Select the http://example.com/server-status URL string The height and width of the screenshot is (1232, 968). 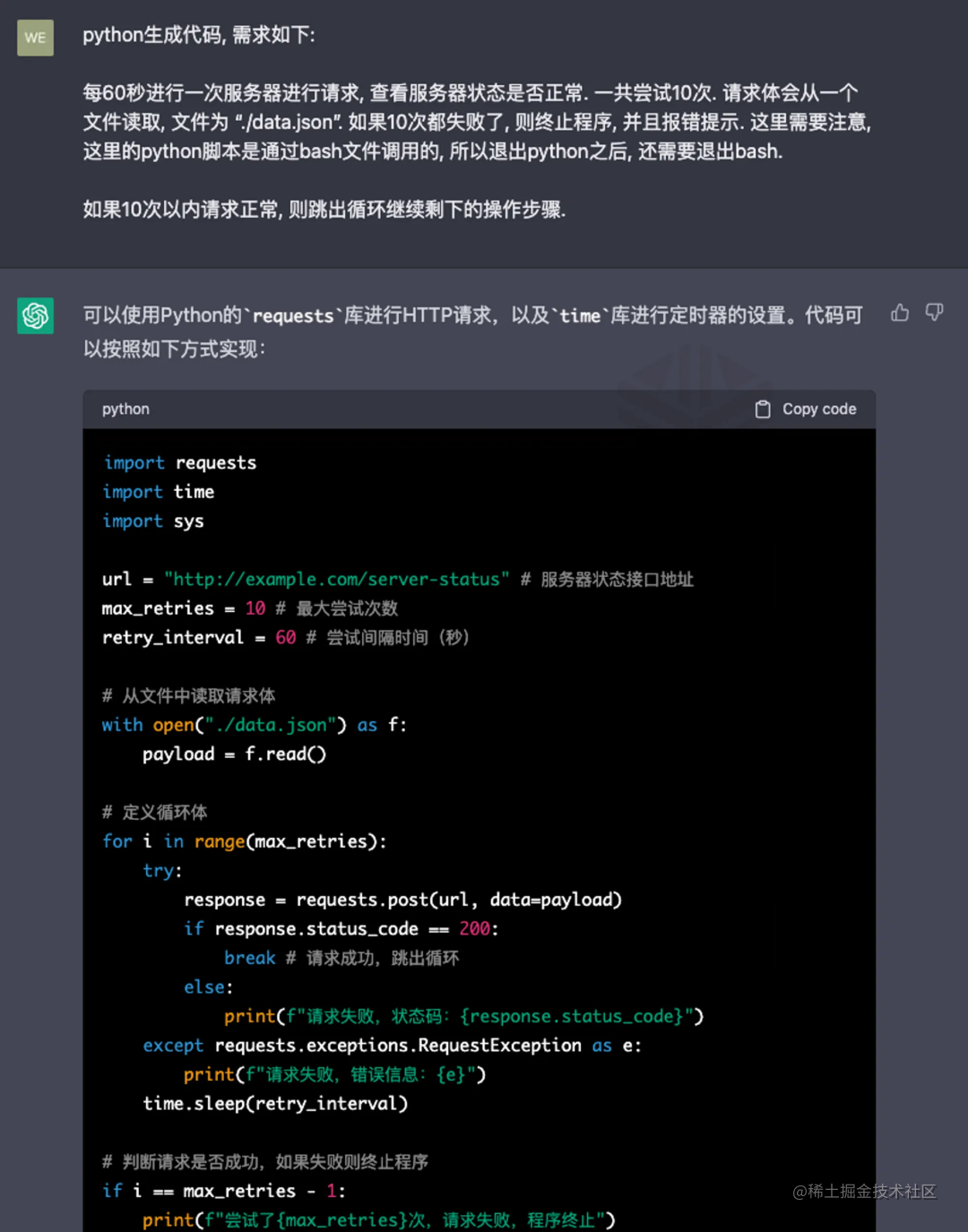pyautogui.click(x=335, y=579)
